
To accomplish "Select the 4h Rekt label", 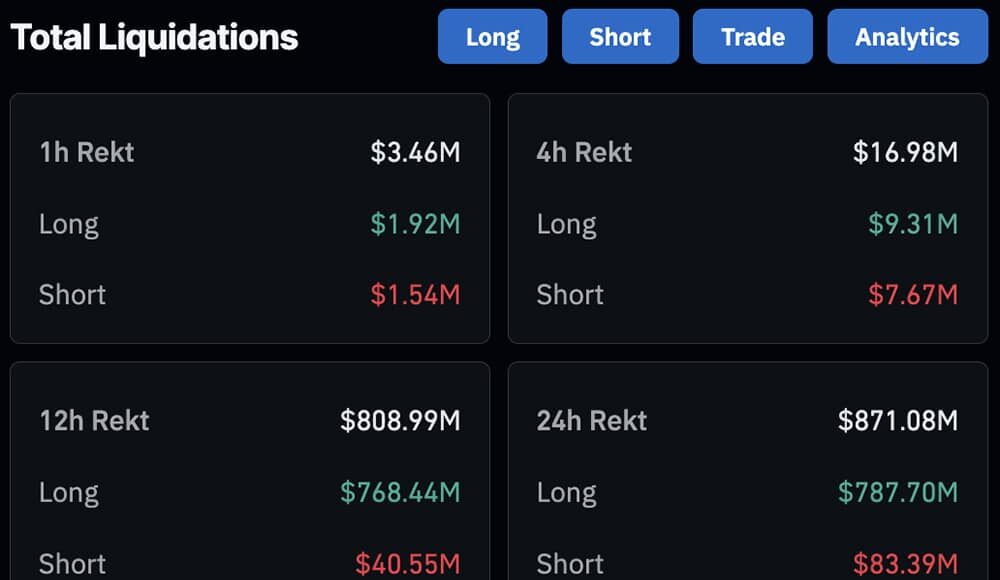I will point(584,152).
